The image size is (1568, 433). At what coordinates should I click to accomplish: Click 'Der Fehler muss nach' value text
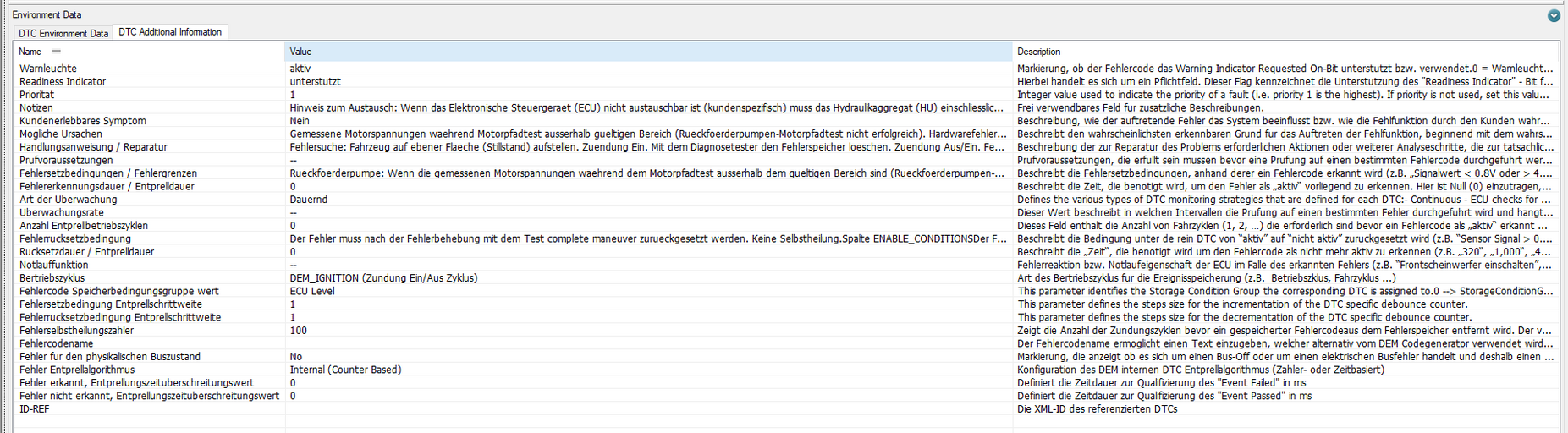[x=648, y=238]
